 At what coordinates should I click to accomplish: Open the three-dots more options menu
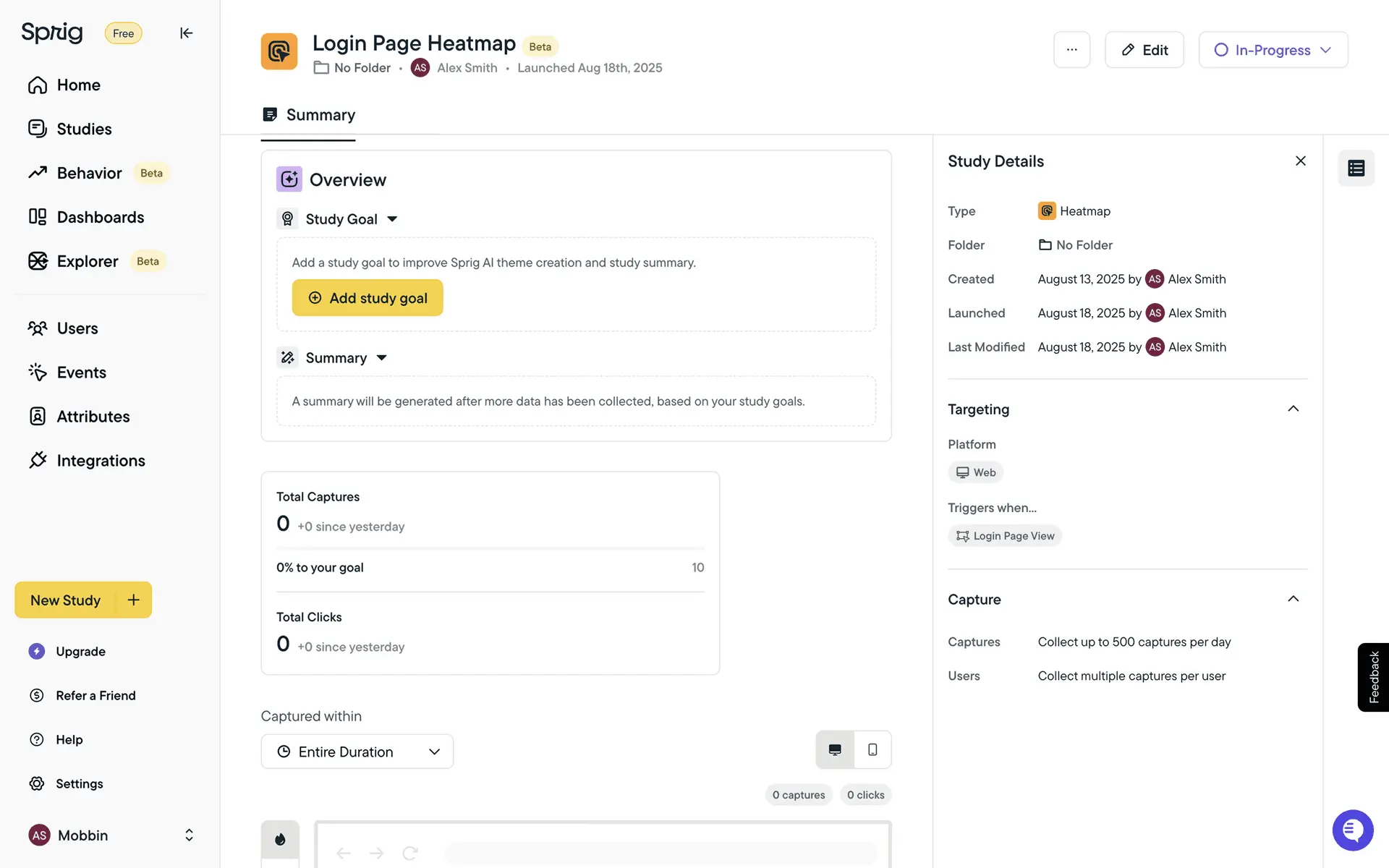tap(1071, 50)
